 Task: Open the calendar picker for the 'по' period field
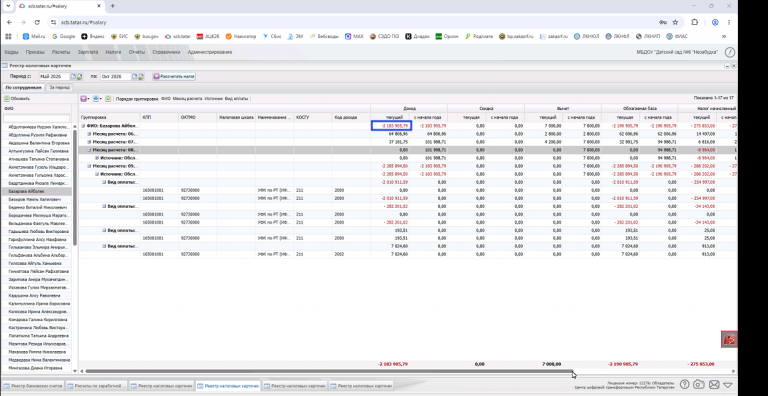coord(134,76)
